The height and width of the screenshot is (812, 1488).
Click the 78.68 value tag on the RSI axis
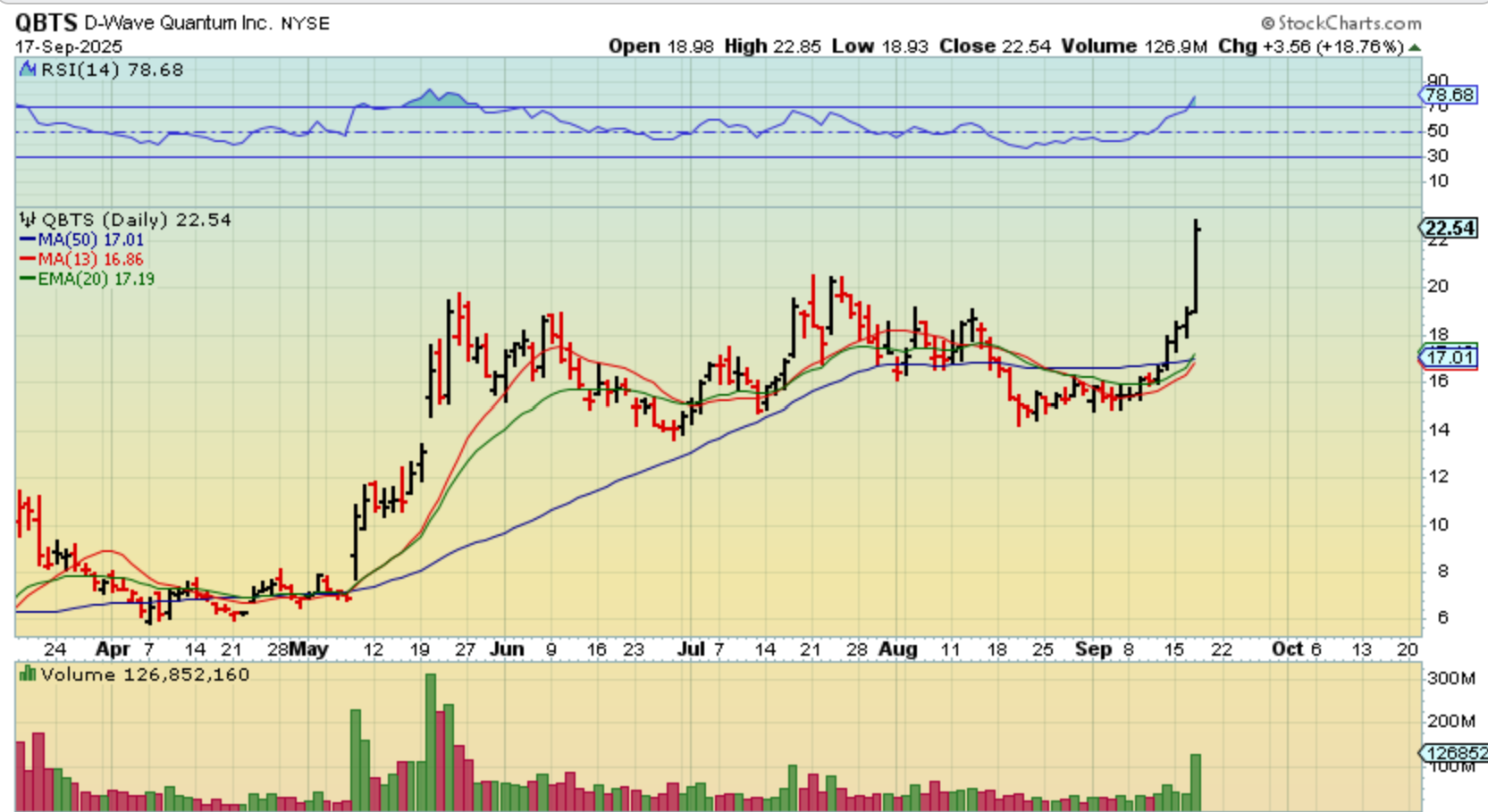[1449, 95]
